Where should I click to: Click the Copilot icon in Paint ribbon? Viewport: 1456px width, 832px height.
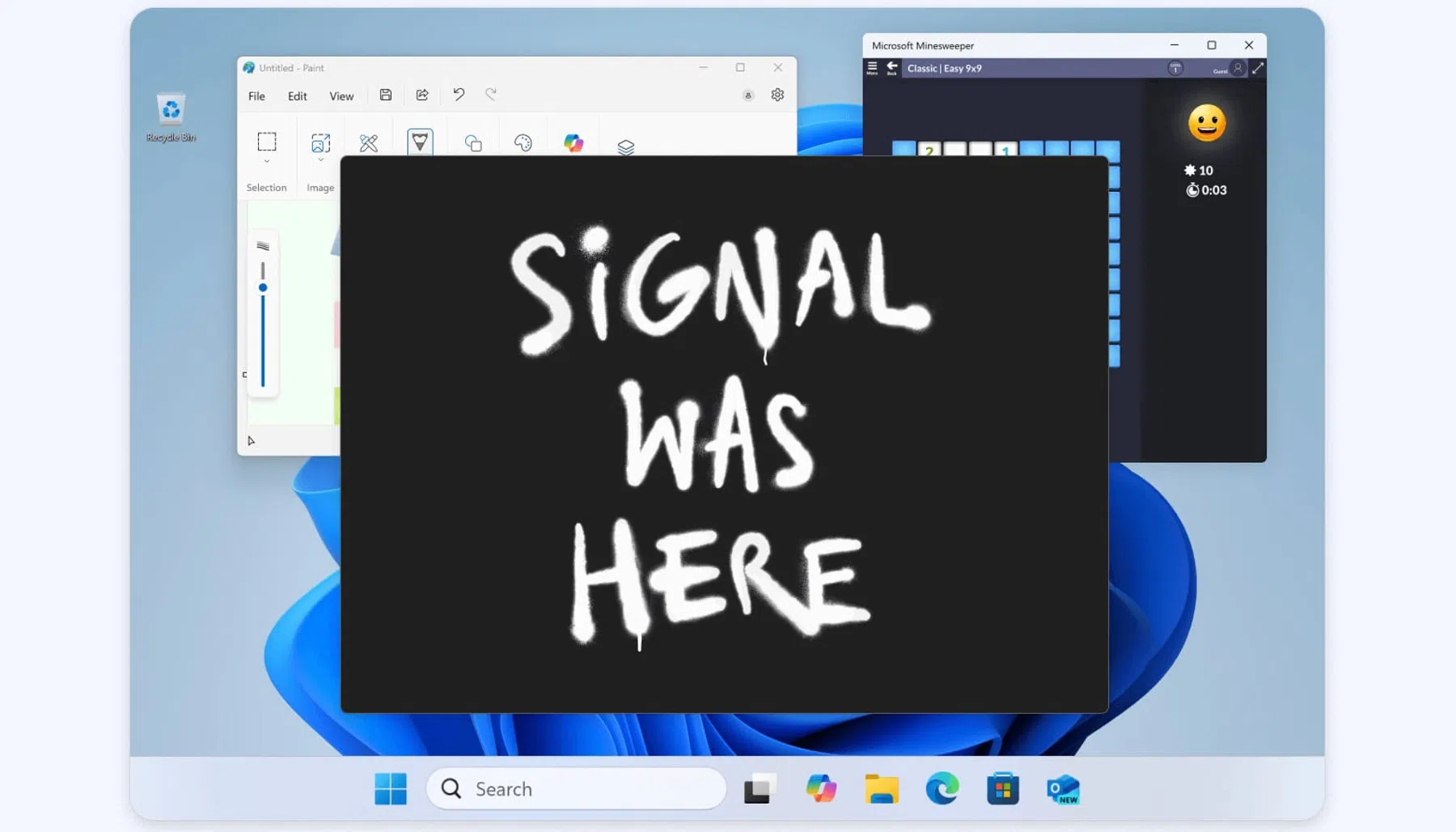pyautogui.click(x=574, y=143)
